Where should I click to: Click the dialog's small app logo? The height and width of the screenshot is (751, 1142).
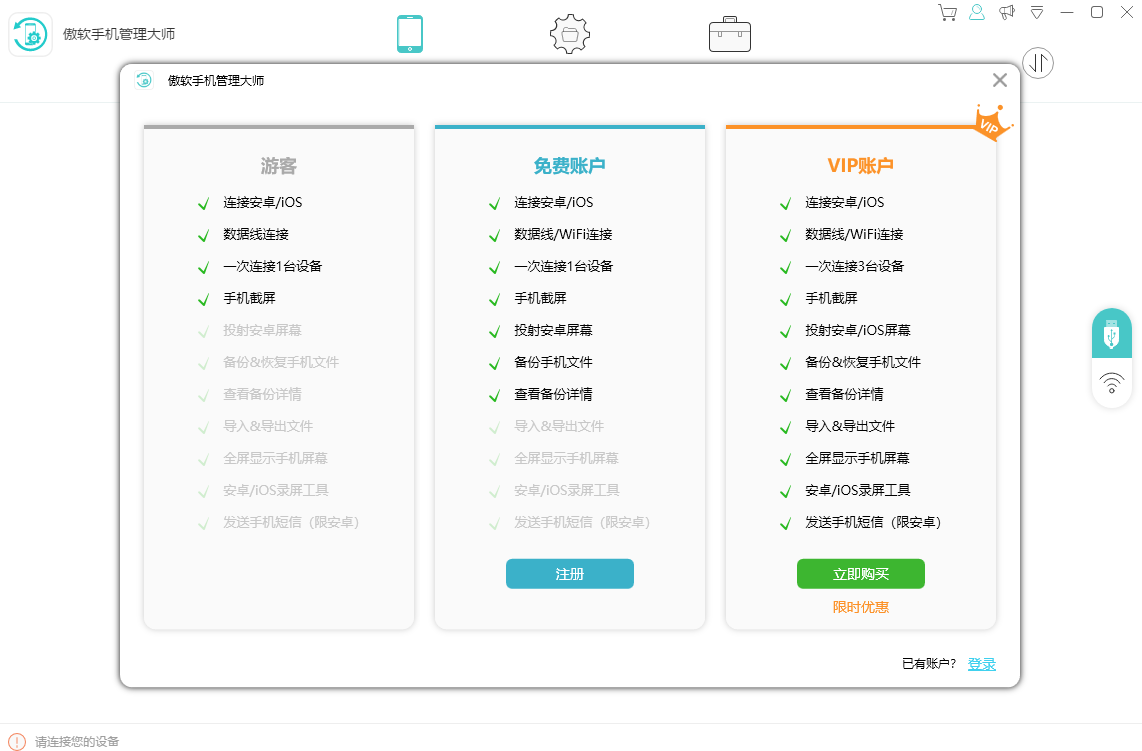click(x=144, y=80)
